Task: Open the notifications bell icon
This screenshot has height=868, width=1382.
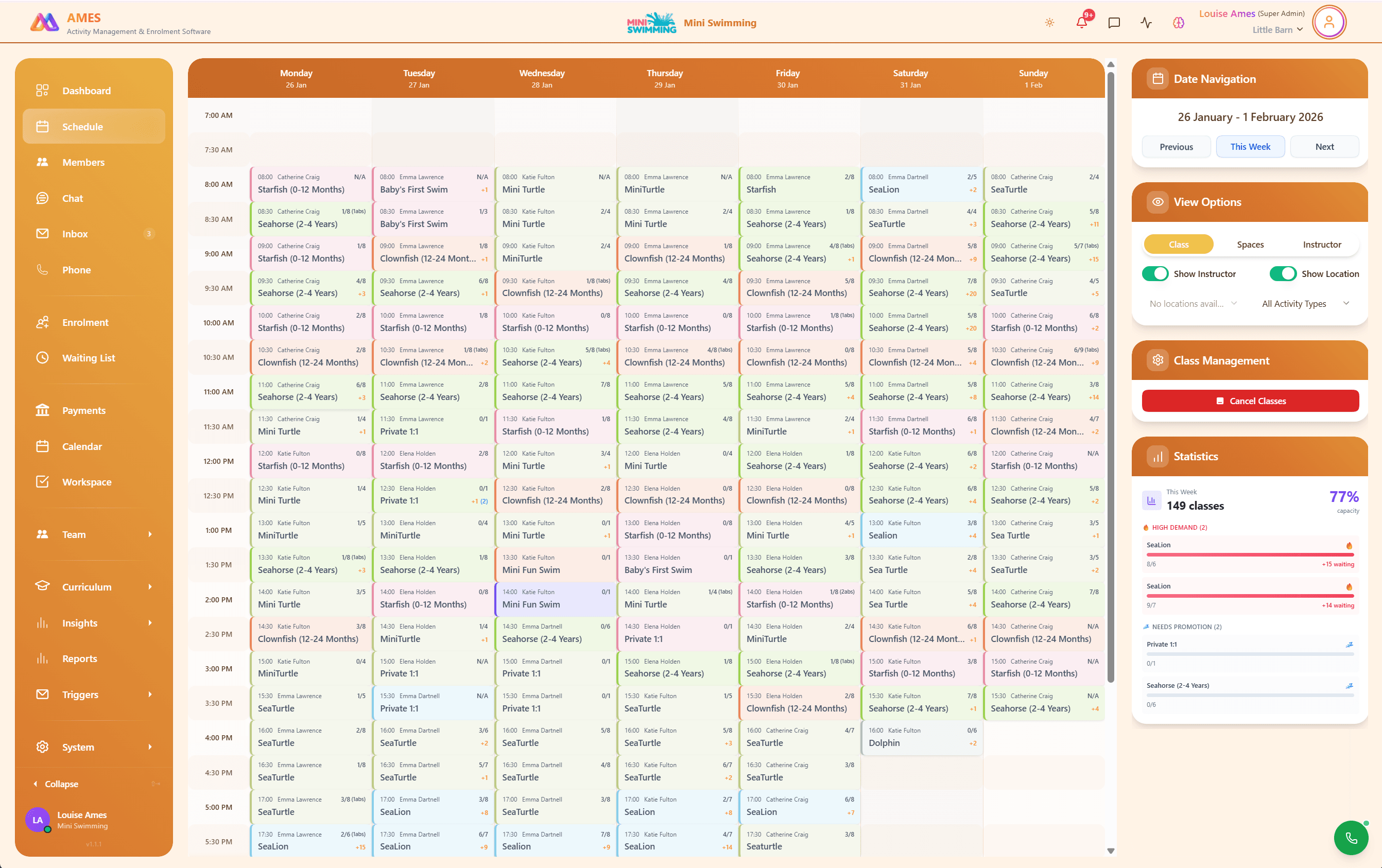Action: coord(1081,22)
